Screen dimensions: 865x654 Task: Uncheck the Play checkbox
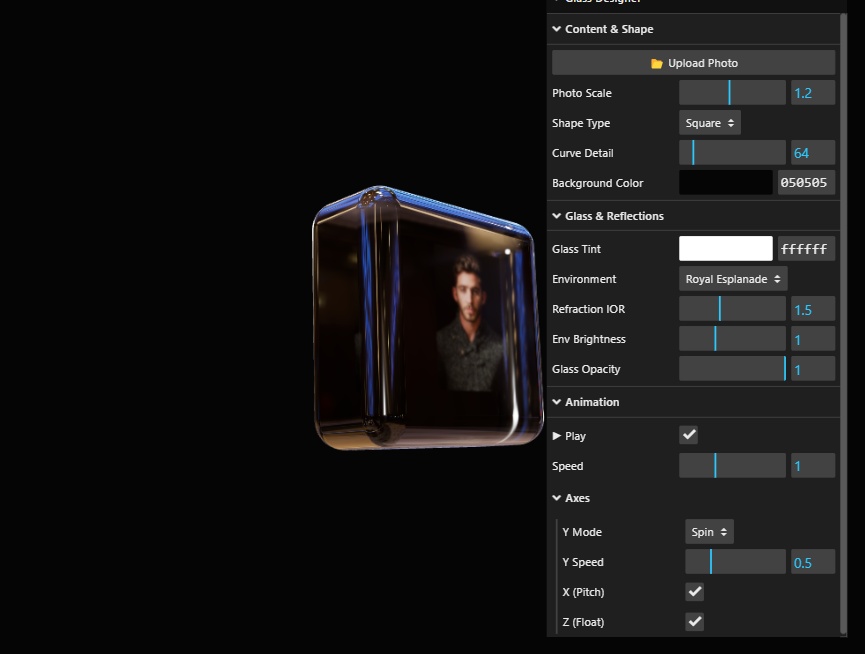coord(688,434)
